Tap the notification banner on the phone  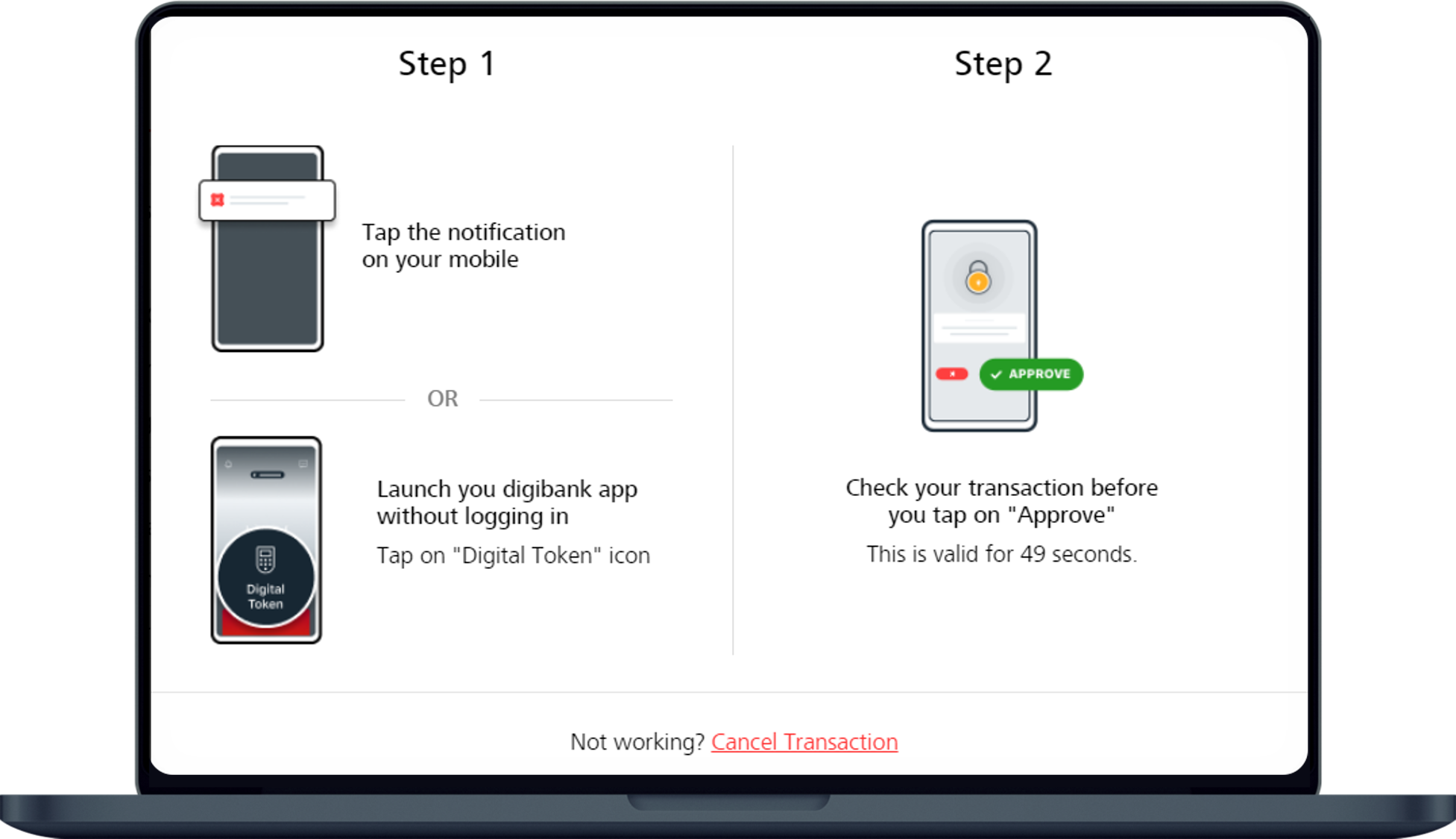[x=267, y=200]
